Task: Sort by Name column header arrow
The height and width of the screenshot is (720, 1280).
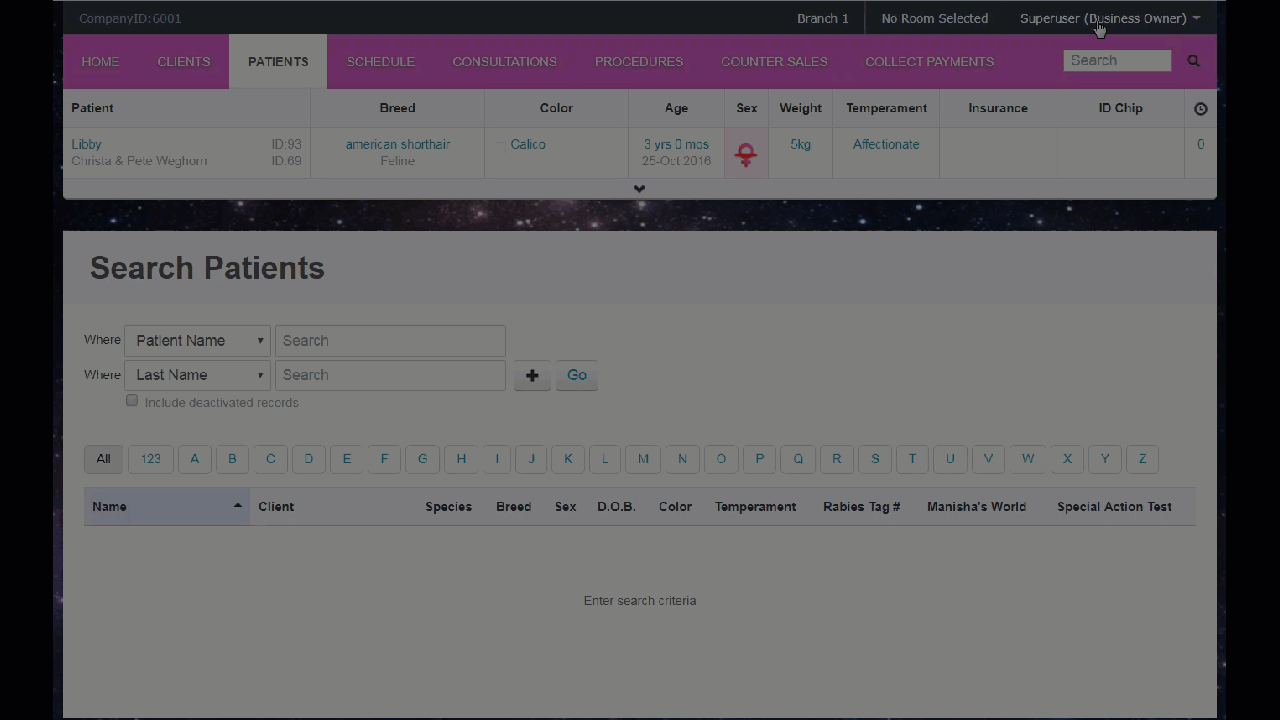Action: [x=237, y=506]
